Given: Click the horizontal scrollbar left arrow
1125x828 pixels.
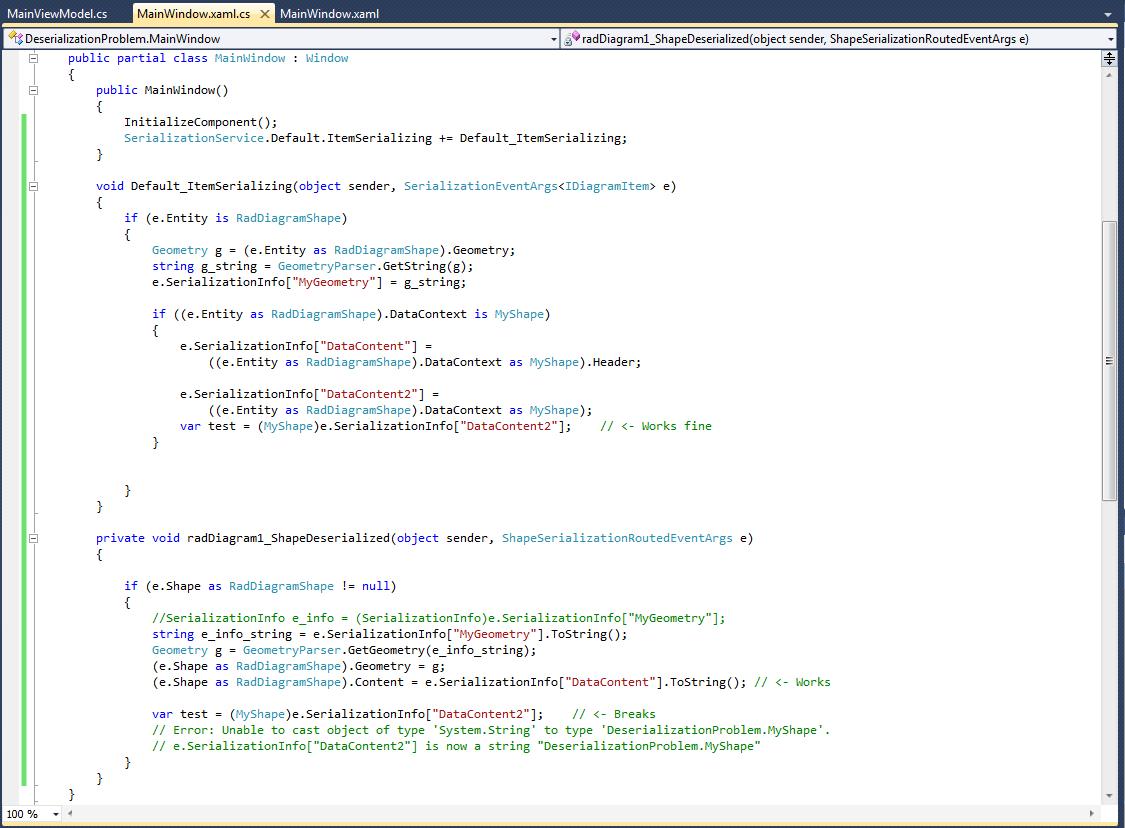Looking at the screenshot, I should [70, 814].
